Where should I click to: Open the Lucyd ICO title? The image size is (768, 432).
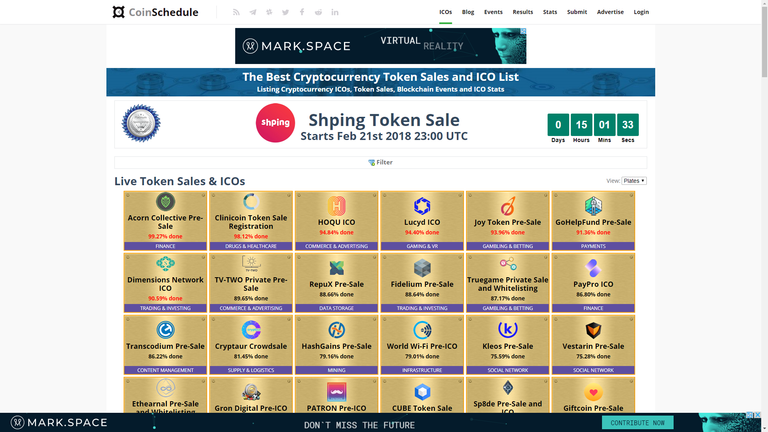[x=422, y=222]
